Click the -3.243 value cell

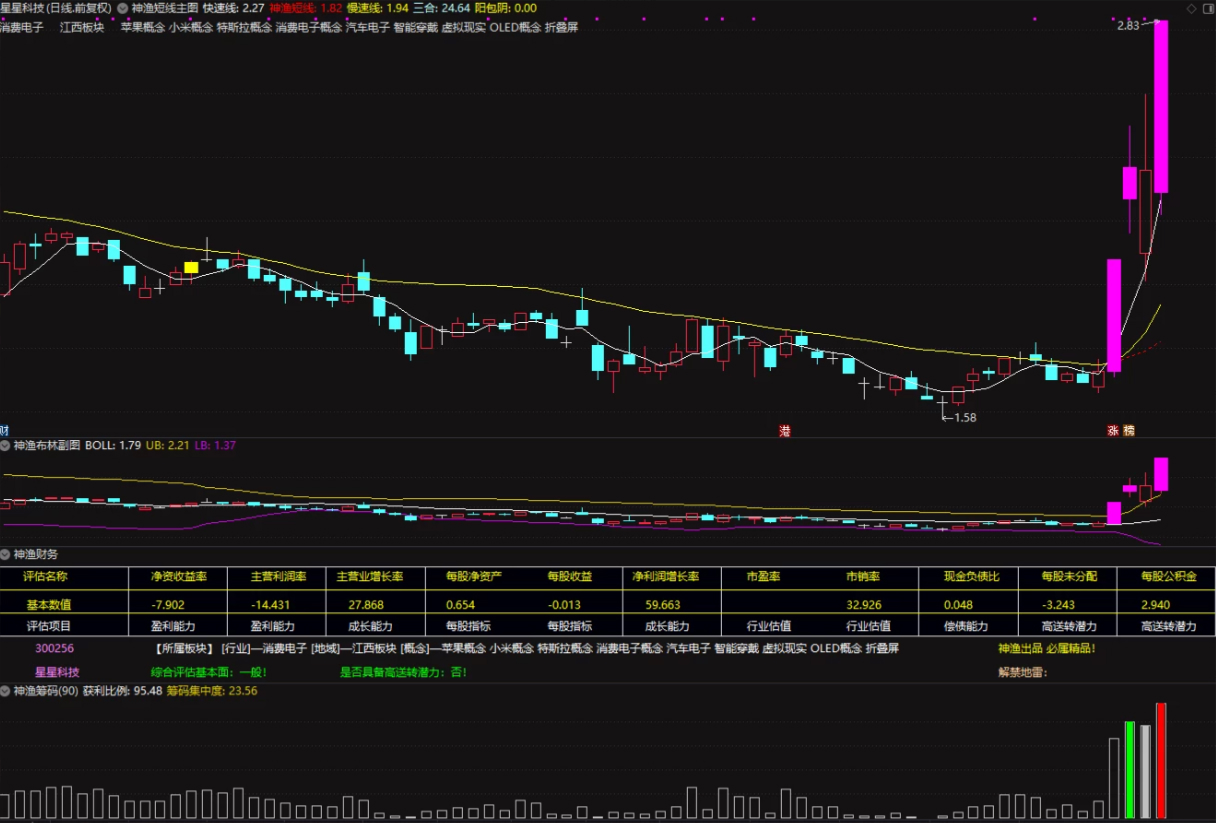pyautogui.click(x=1059, y=605)
